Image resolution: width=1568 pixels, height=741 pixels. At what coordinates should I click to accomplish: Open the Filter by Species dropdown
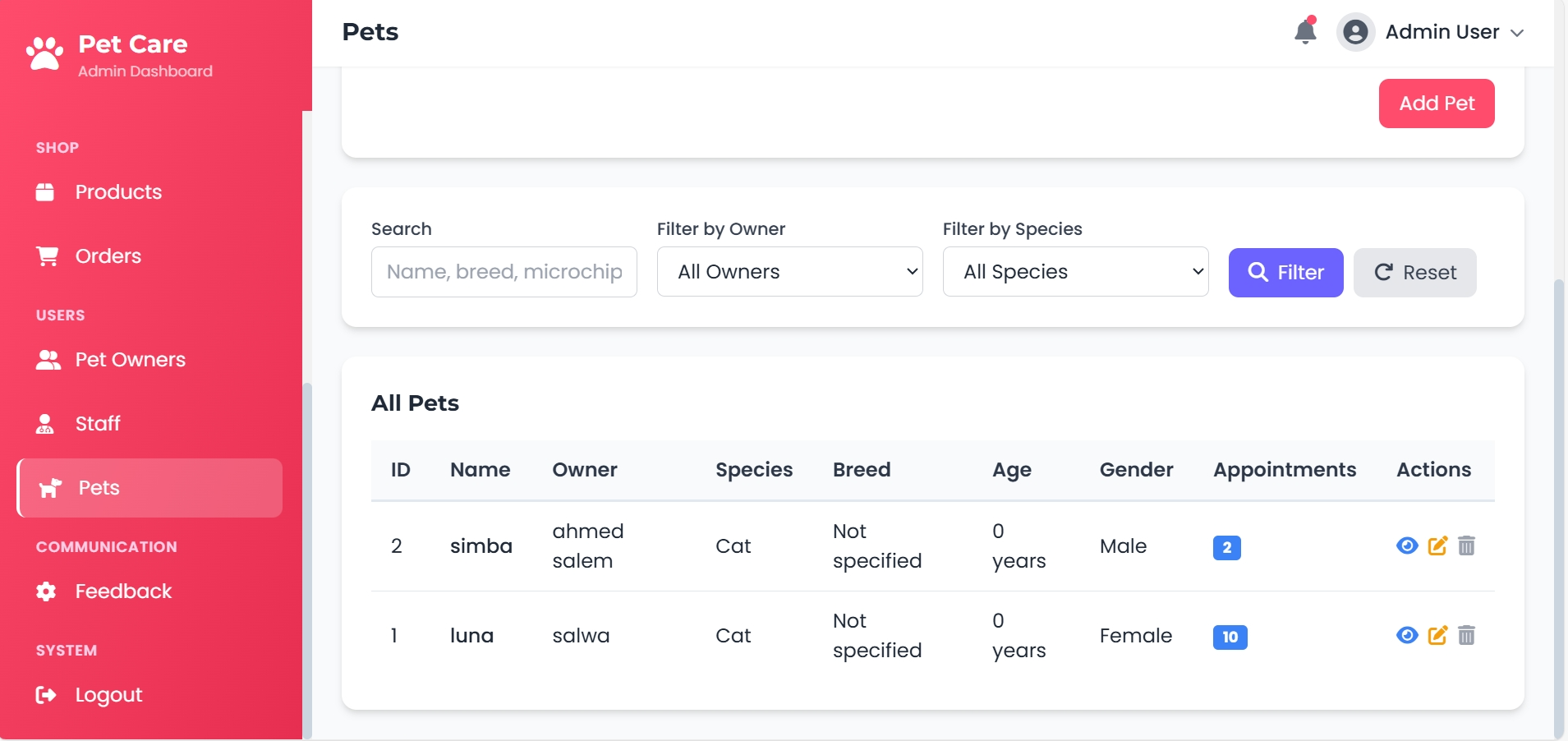coord(1075,272)
